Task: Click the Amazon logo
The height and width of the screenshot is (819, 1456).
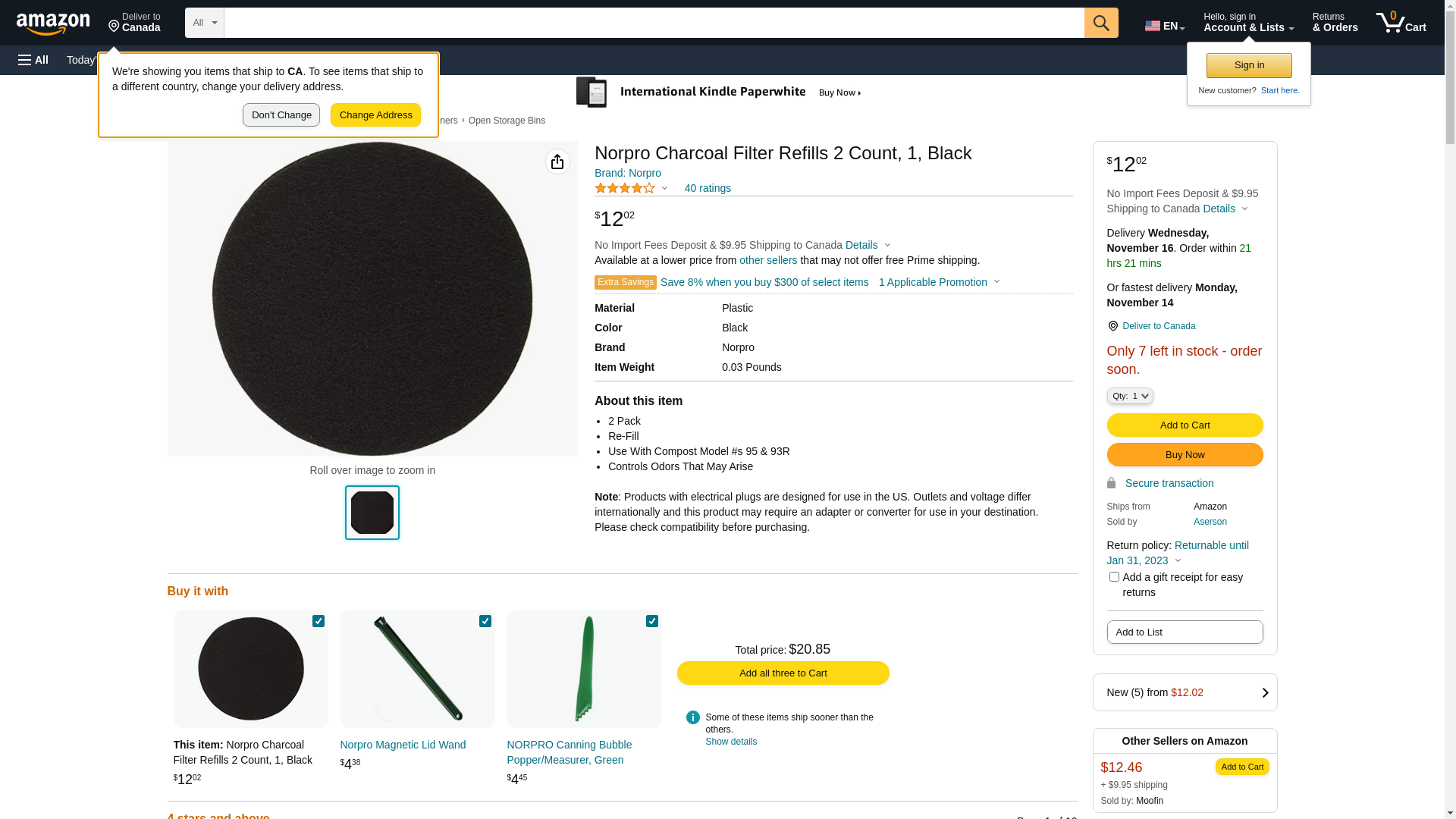Action: click(53, 24)
